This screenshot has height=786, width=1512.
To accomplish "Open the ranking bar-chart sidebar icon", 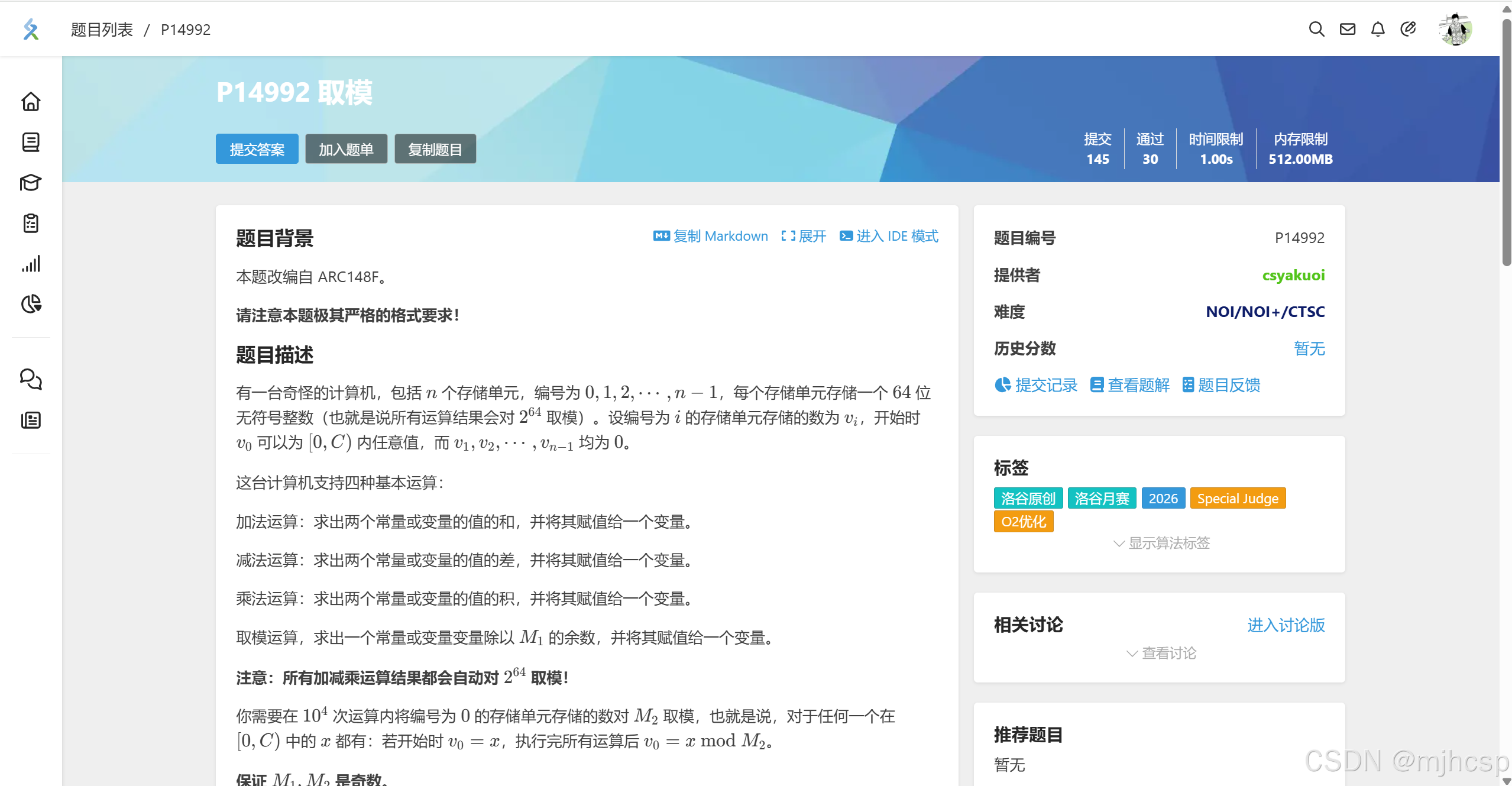I will pos(31,264).
